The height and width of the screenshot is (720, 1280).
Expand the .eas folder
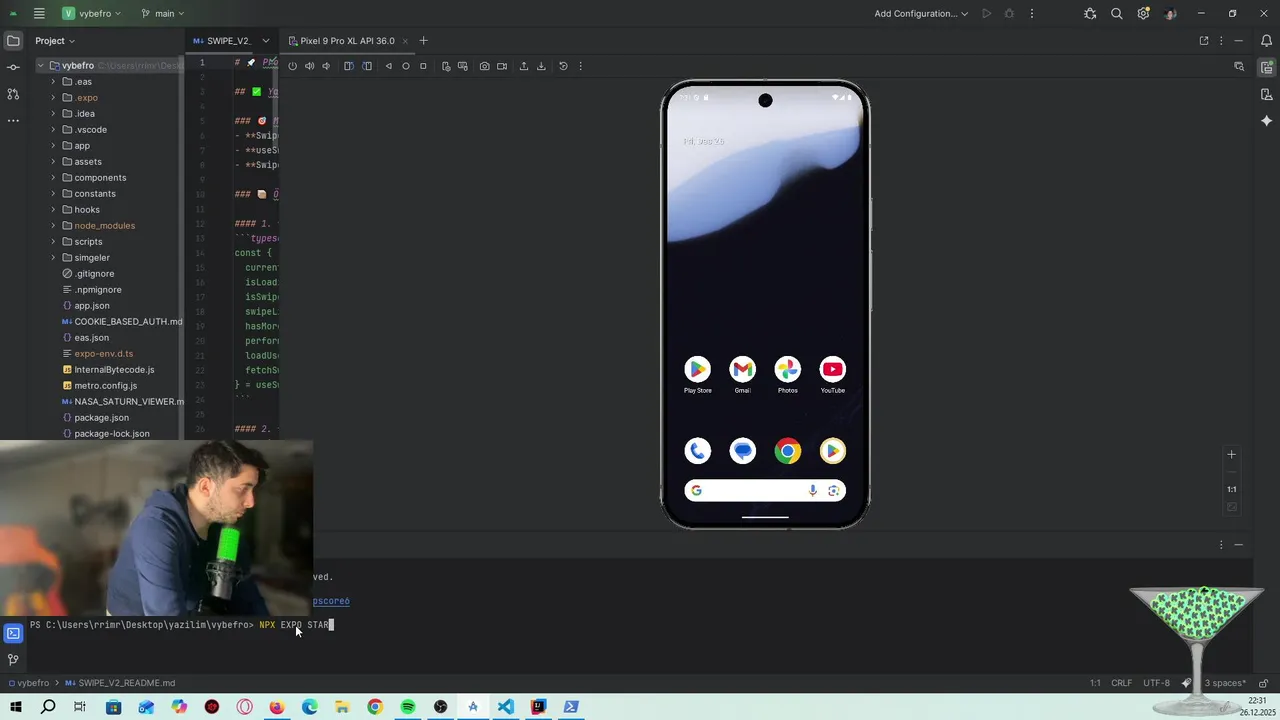pyautogui.click(x=53, y=82)
